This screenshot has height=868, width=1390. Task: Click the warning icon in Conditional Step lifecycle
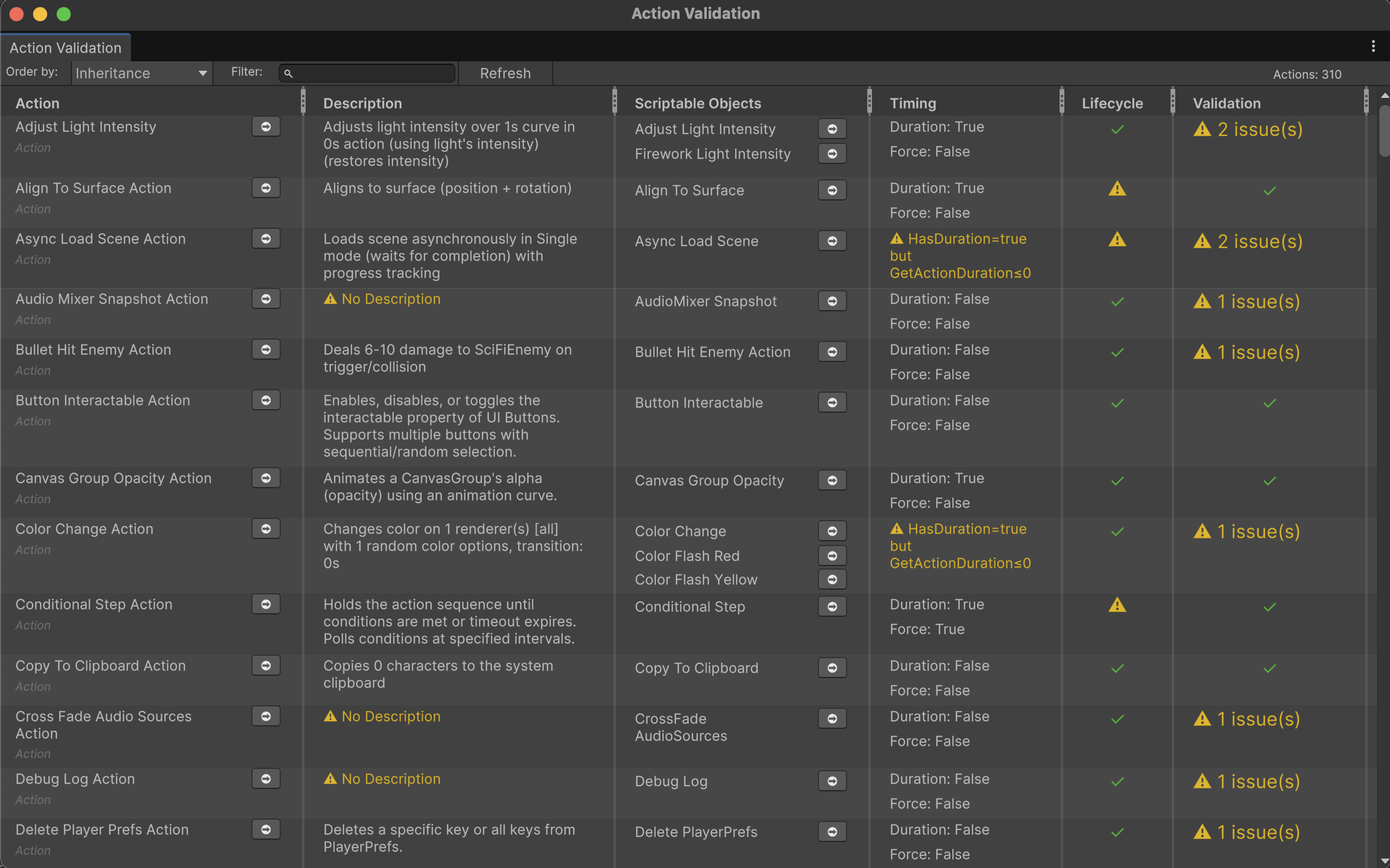pyautogui.click(x=1117, y=606)
